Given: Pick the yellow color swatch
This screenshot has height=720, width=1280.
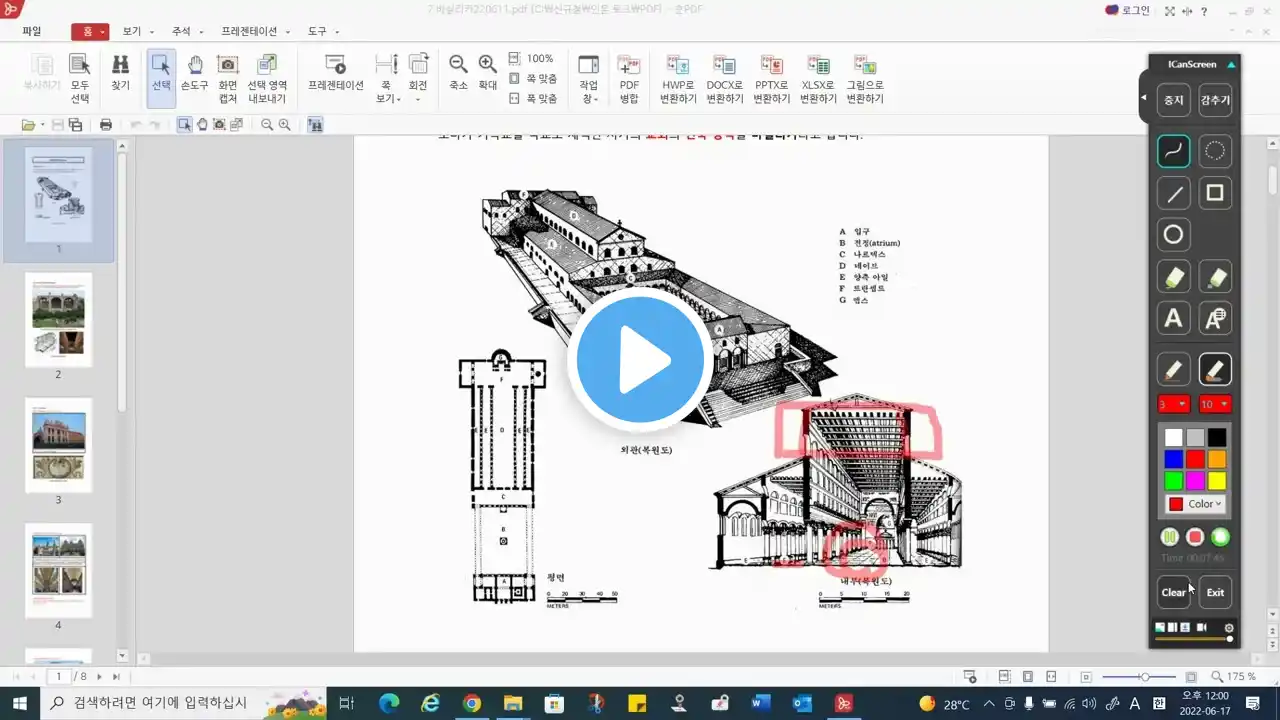Looking at the screenshot, I should click(x=1217, y=481).
